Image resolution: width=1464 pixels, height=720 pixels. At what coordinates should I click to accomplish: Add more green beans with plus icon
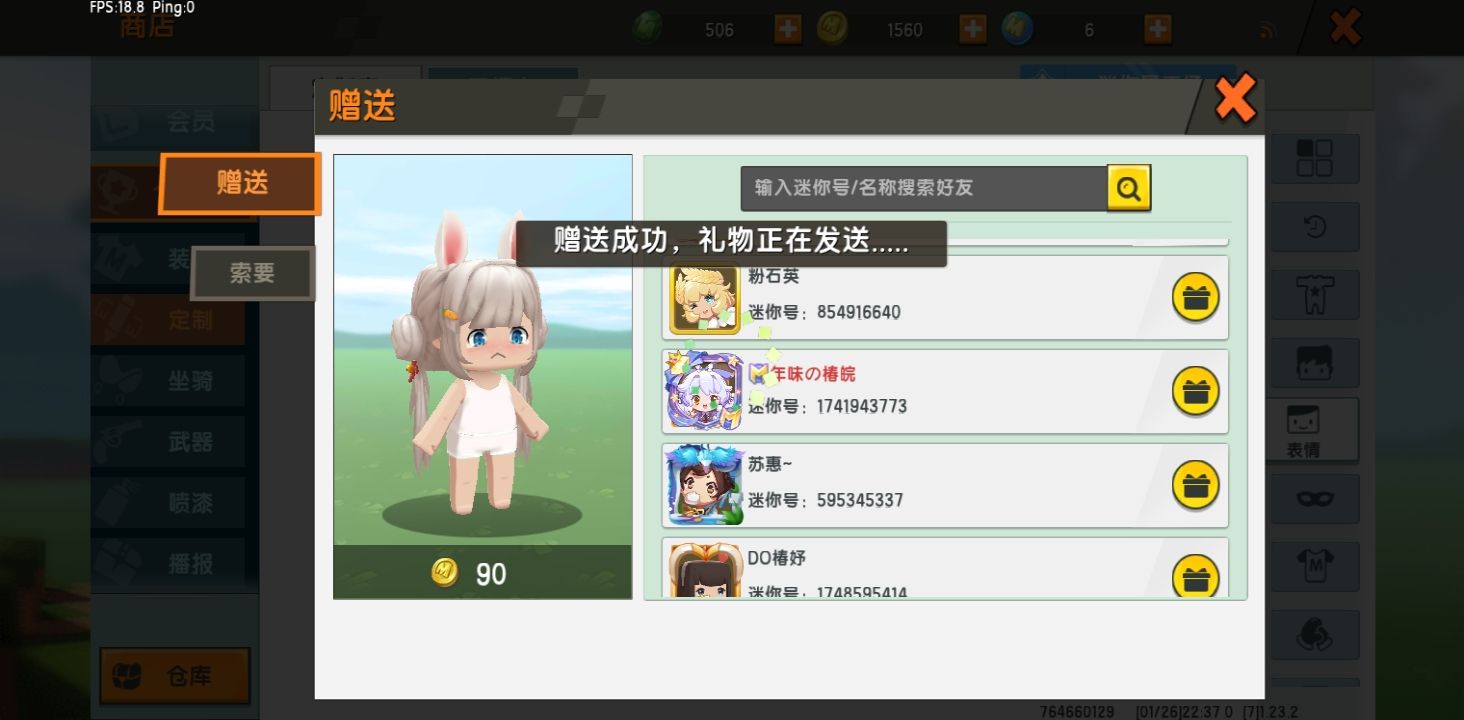coord(788,29)
